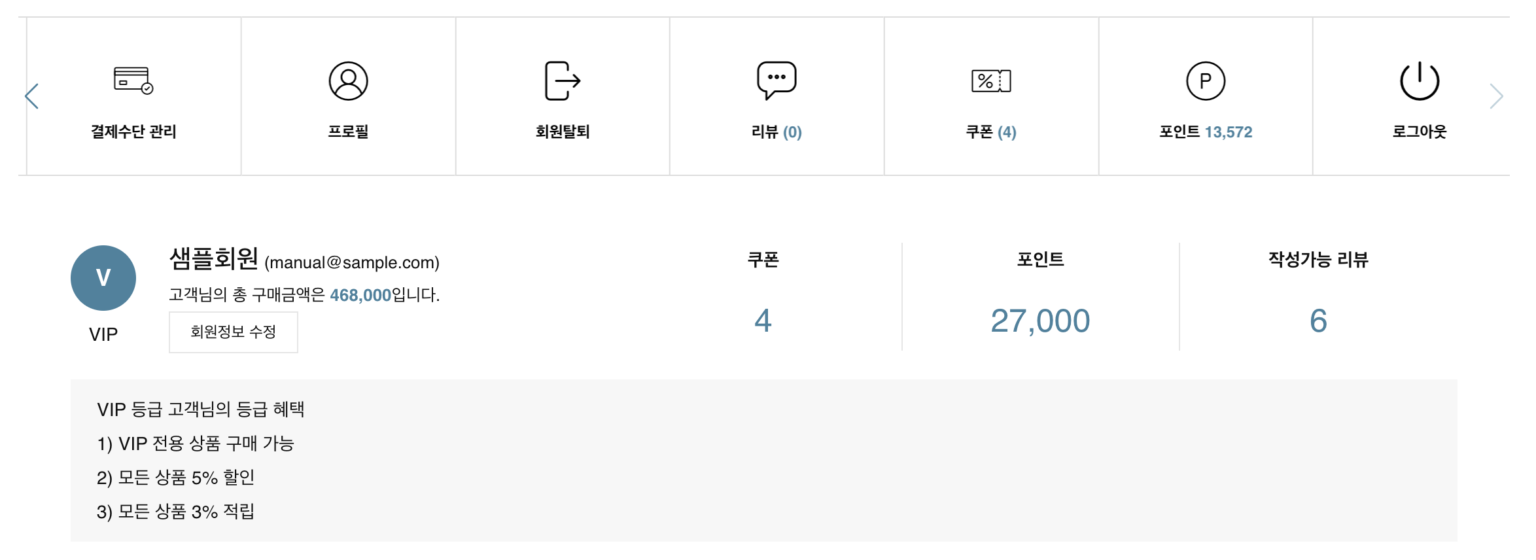Viewport: 1536px width, 560px height.
Task: Select the 프로필 menu label
Action: [348, 132]
